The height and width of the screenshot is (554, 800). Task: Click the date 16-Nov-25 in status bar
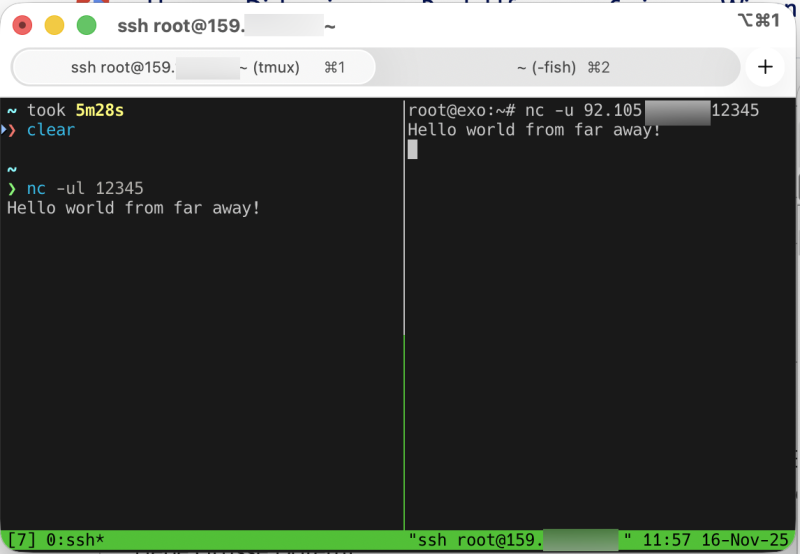(739, 540)
